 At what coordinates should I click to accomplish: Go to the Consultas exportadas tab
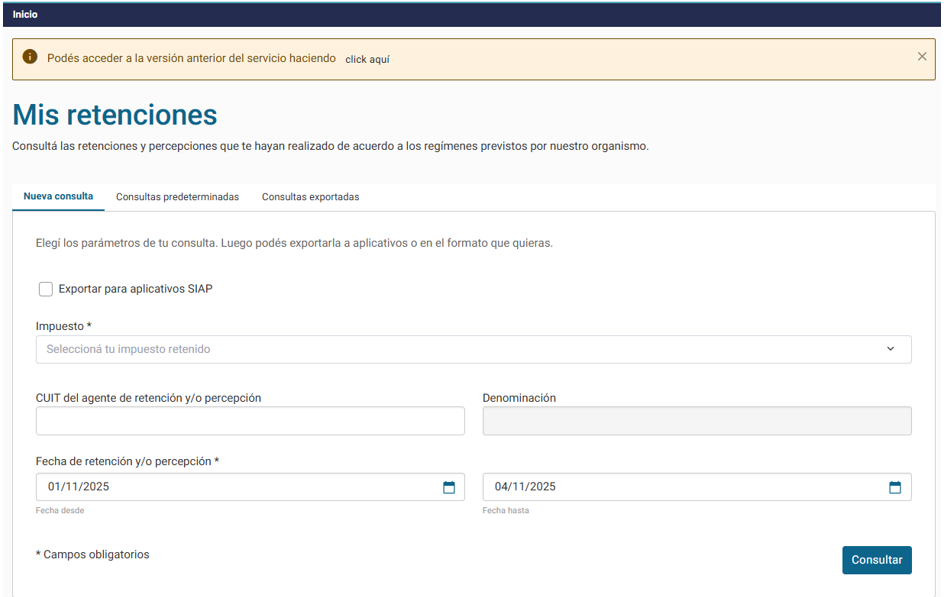(310, 197)
